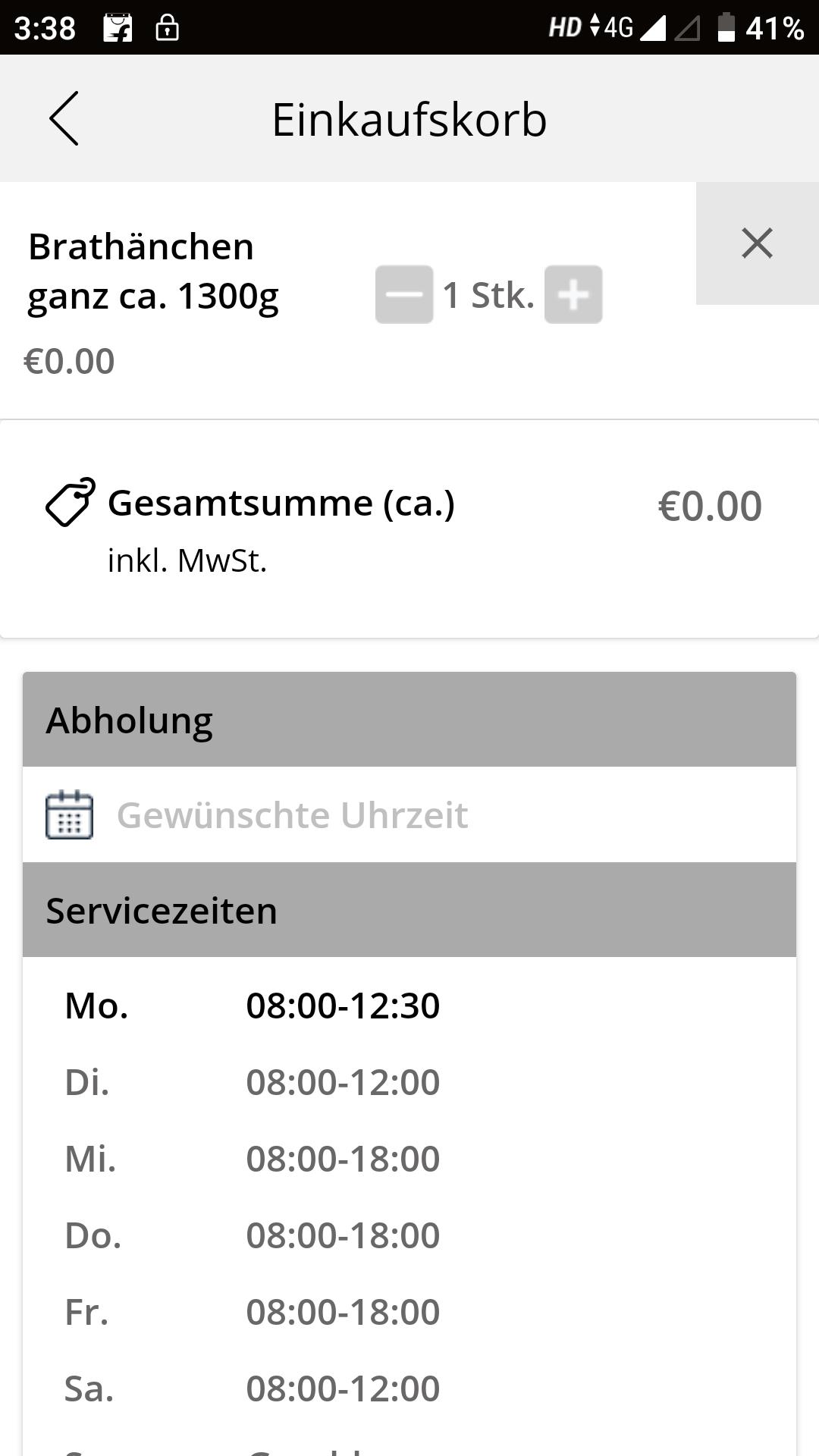
Task: Tap the lock icon in status bar
Action: tap(167, 28)
